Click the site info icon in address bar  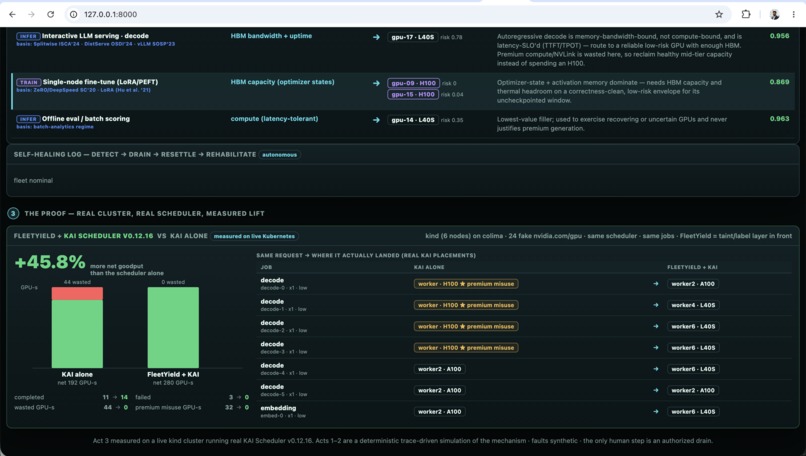pyautogui.click(x=74, y=14)
